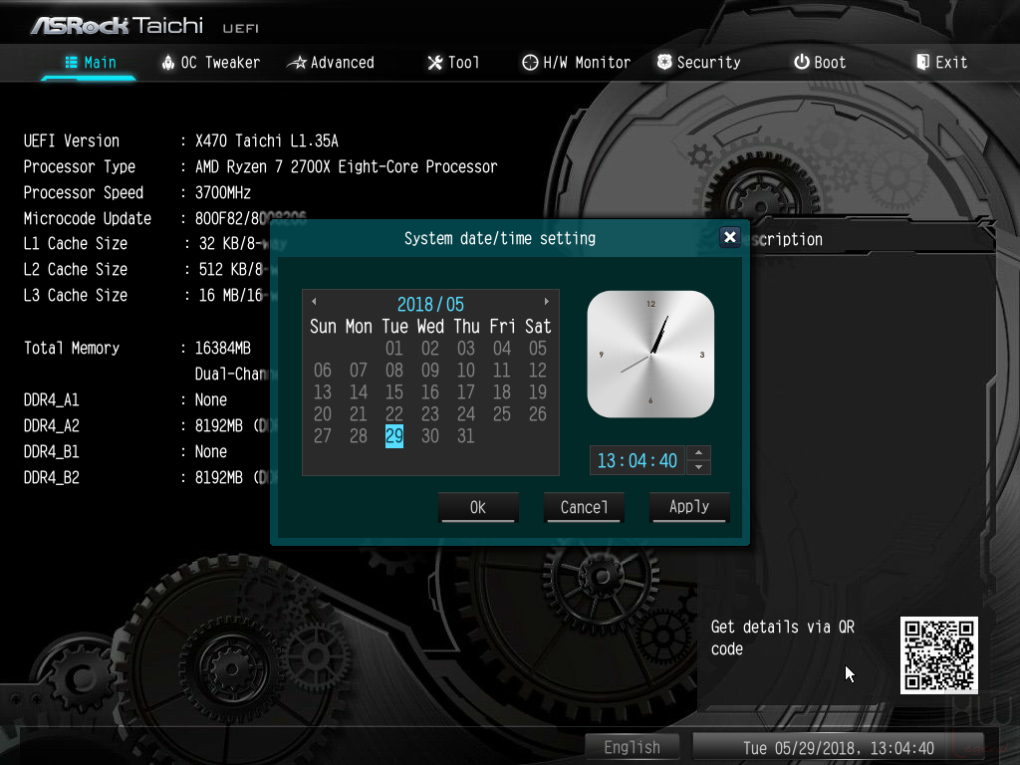Choose day 31 in the calendar
This screenshot has height=765, width=1020.
point(465,436)
